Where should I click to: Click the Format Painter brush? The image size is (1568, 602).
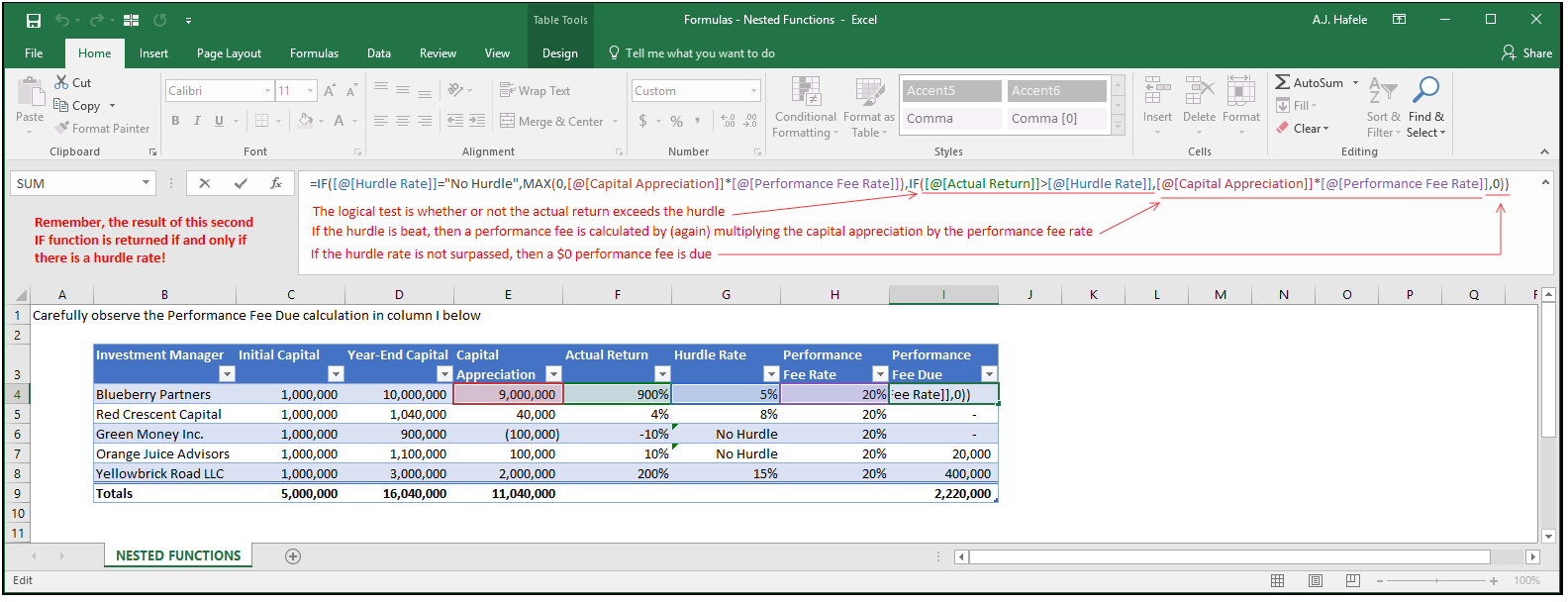click(62, 128)
